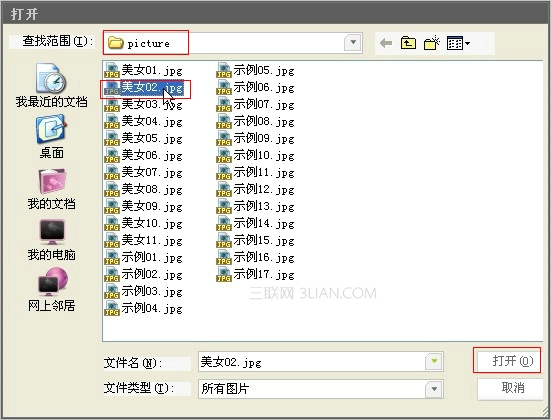Select file 示例10.jpg
Image resolution: width=551 pixels, height=420 pixels.
[x=255, y=155]
